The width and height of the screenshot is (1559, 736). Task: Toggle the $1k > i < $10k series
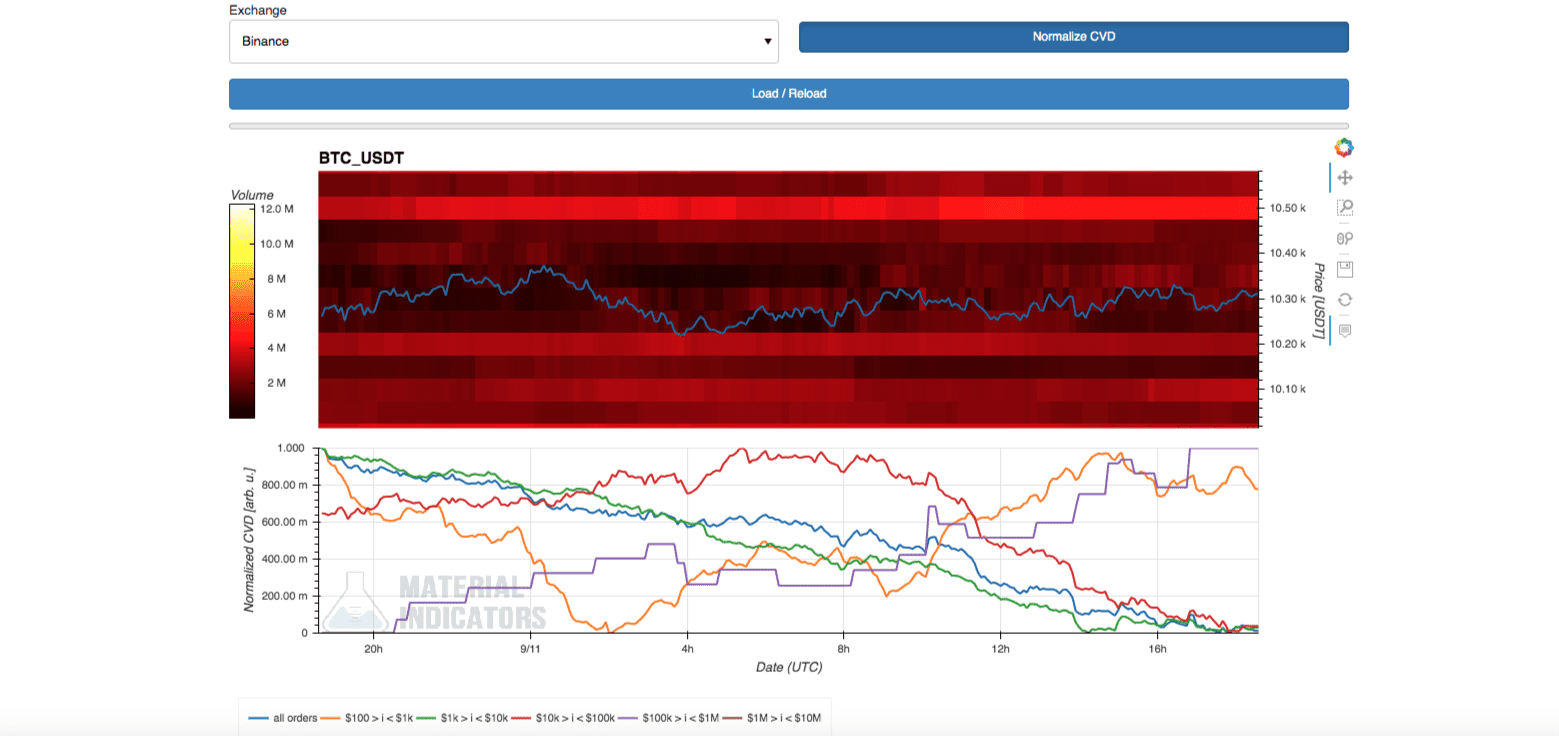tap(461, 718)
